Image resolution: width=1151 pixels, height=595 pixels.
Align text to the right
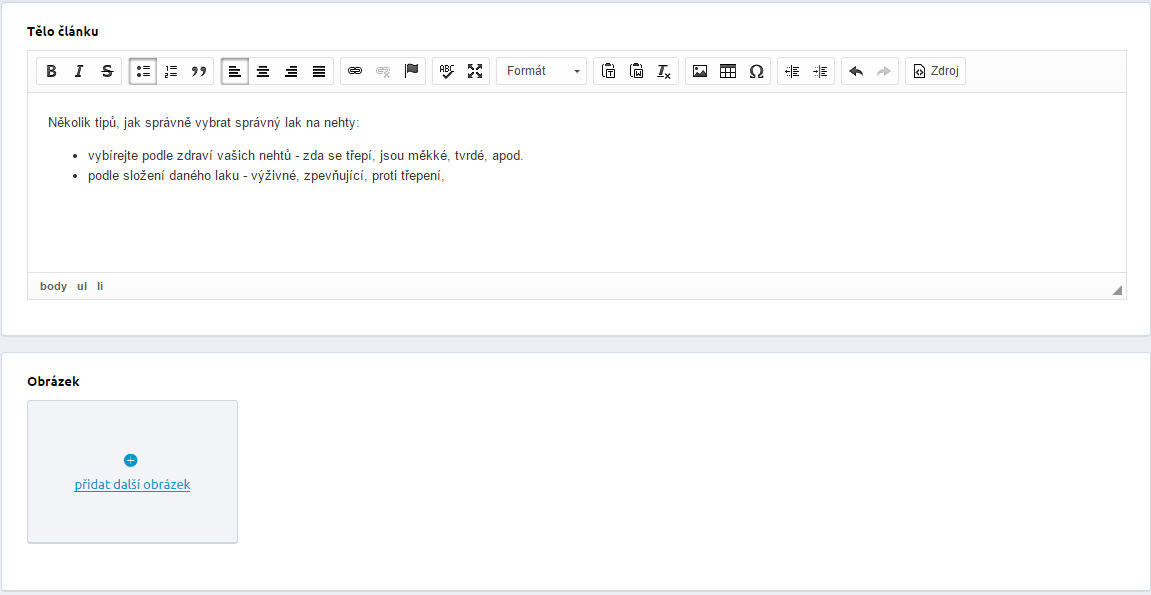tap(291, 71)
